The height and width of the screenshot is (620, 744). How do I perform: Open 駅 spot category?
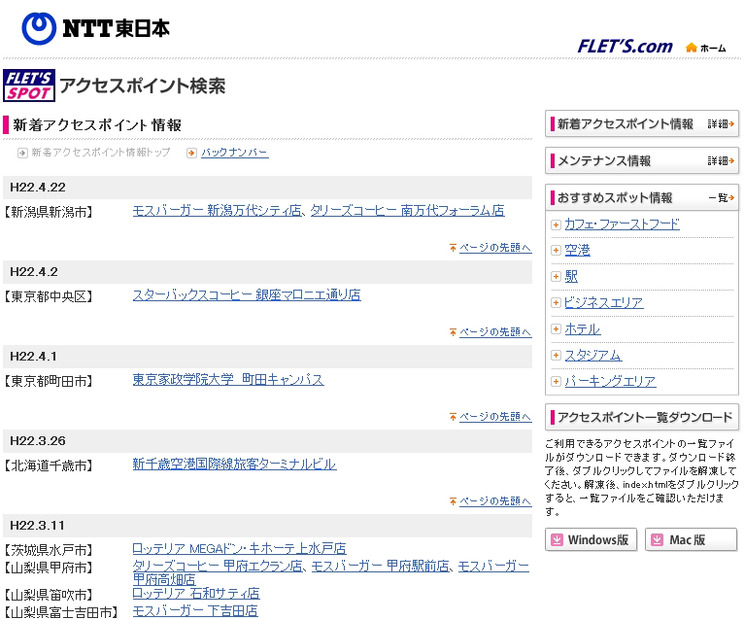point(571,277)
